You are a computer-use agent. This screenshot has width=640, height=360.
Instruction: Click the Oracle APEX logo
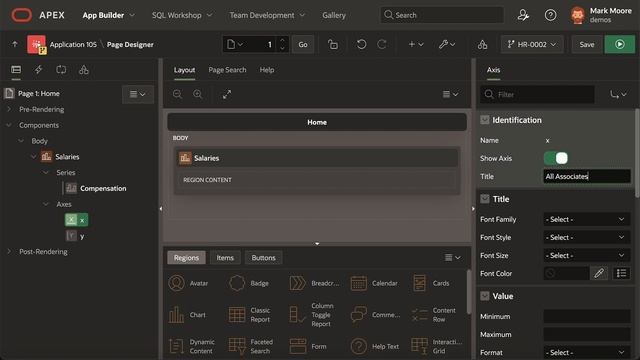22,15
